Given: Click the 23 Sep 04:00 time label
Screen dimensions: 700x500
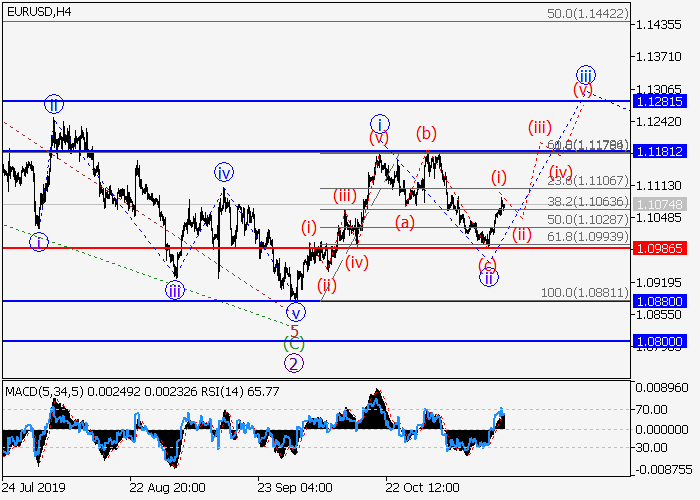Looking at the screenshot, I should coord(295,488).
